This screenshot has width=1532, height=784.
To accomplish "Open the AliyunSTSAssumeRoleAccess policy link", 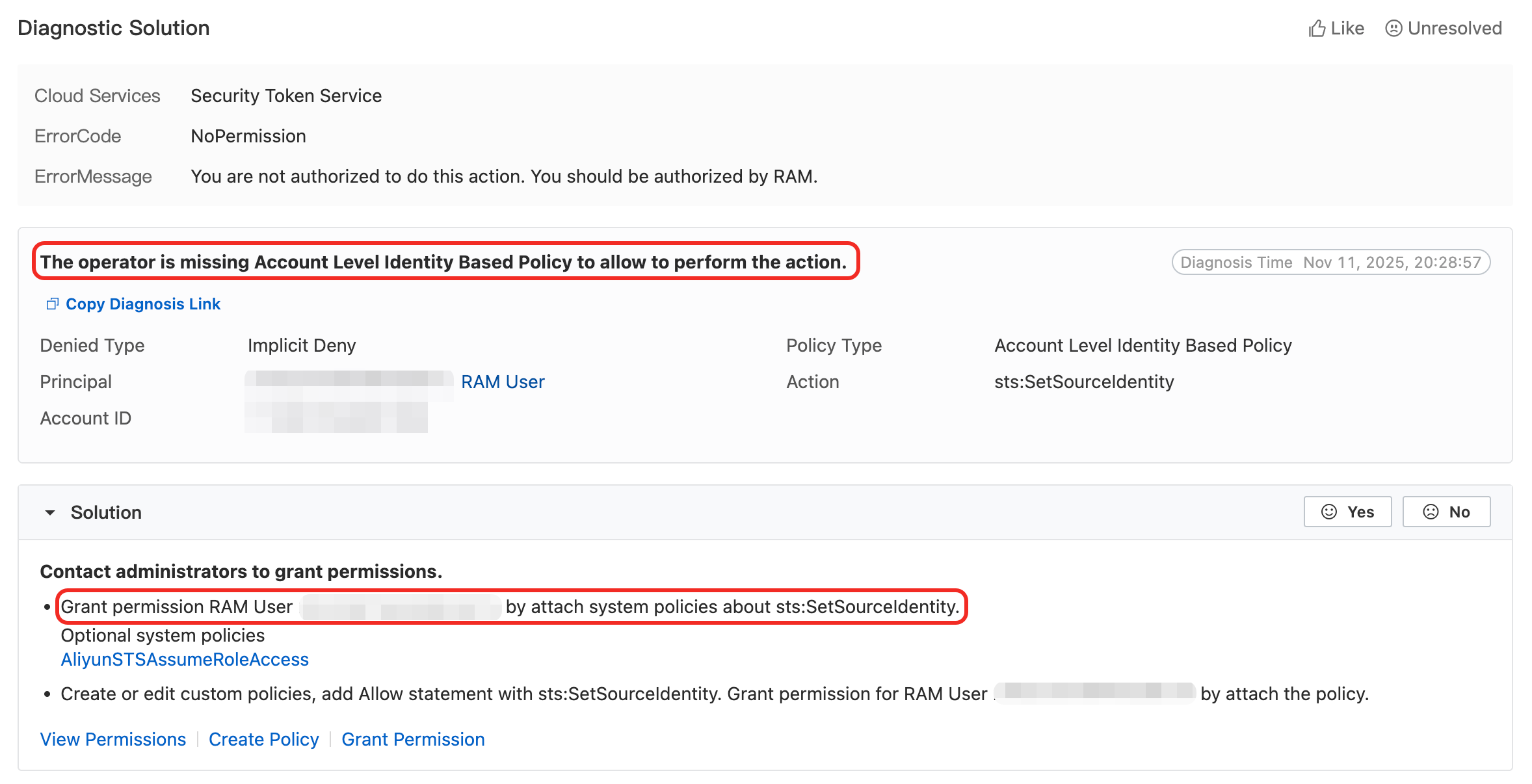I will [x=185, y=660].
